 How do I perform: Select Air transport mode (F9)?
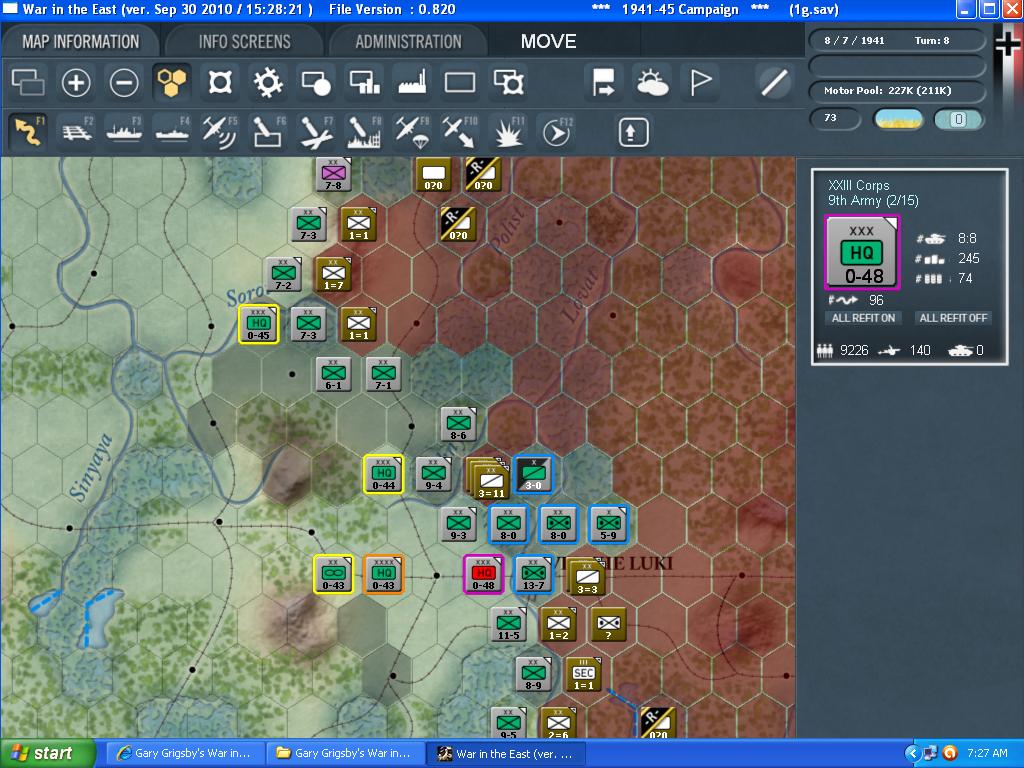[412, 131]
